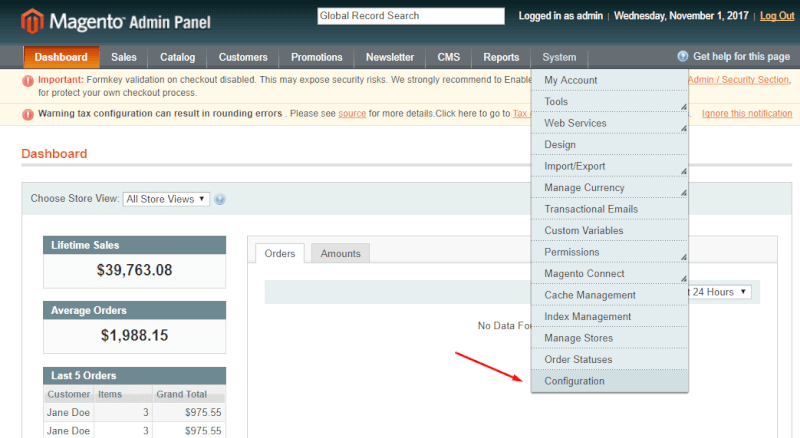Open the Reports menu
This screenshot has width=800, height=438.
click(501, 57)
